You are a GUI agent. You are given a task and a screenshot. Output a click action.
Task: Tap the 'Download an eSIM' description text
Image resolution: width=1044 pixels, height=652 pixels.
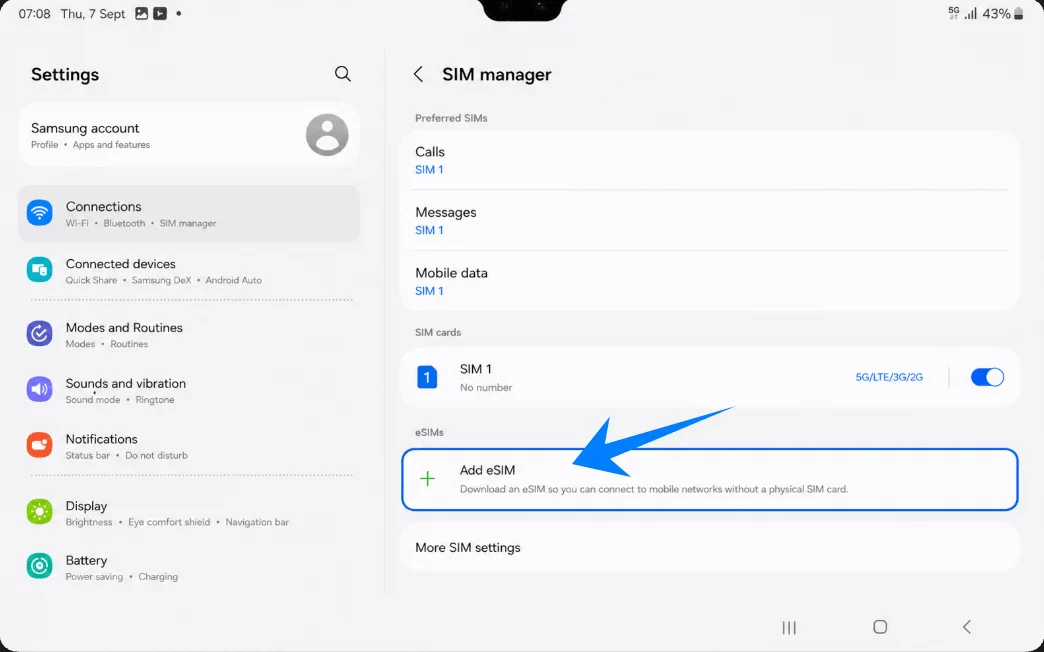pyautogui.click(x=654, y=489)
